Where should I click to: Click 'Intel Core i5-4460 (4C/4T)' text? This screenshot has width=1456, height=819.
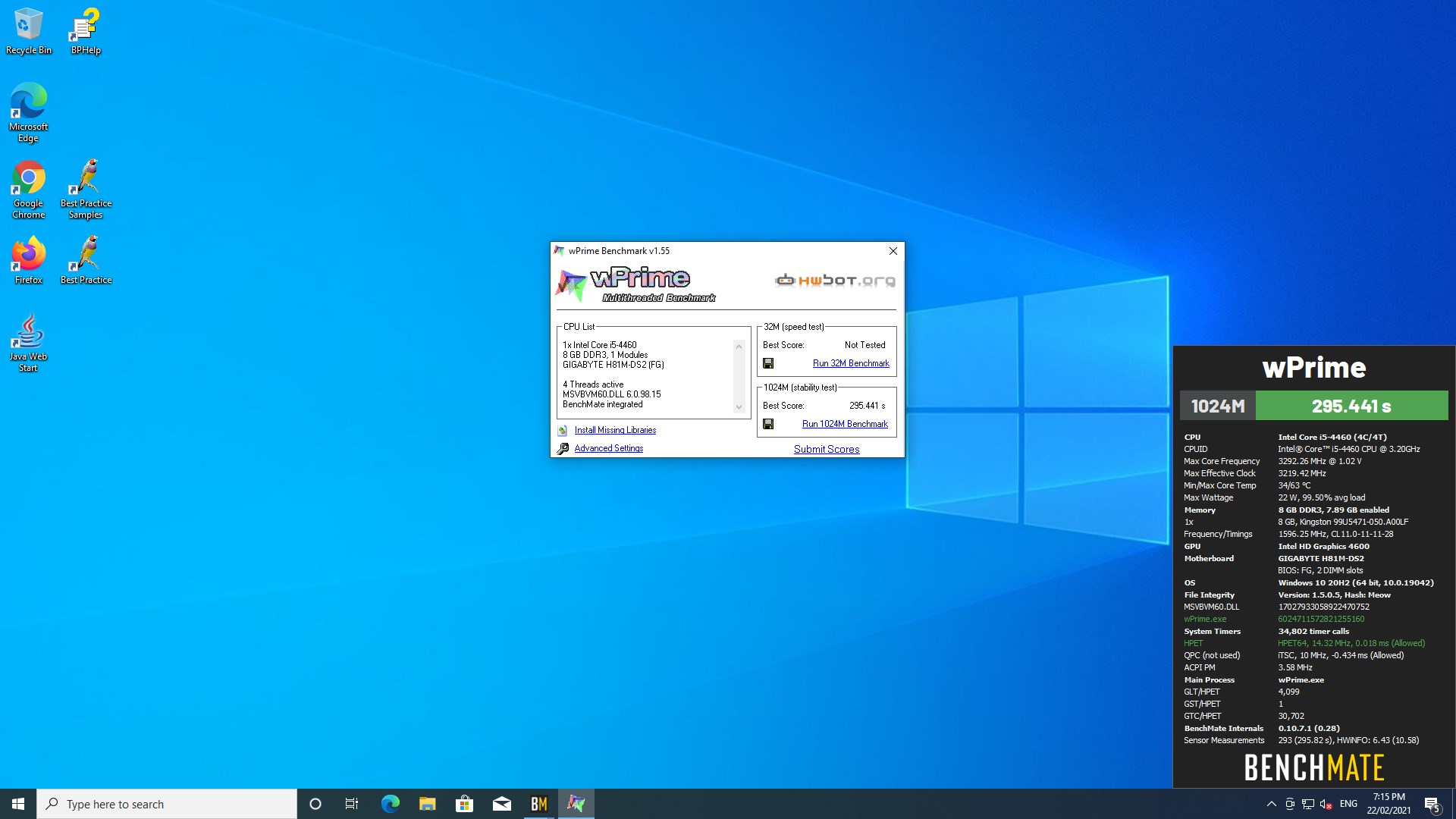[x=1332, y=437]
